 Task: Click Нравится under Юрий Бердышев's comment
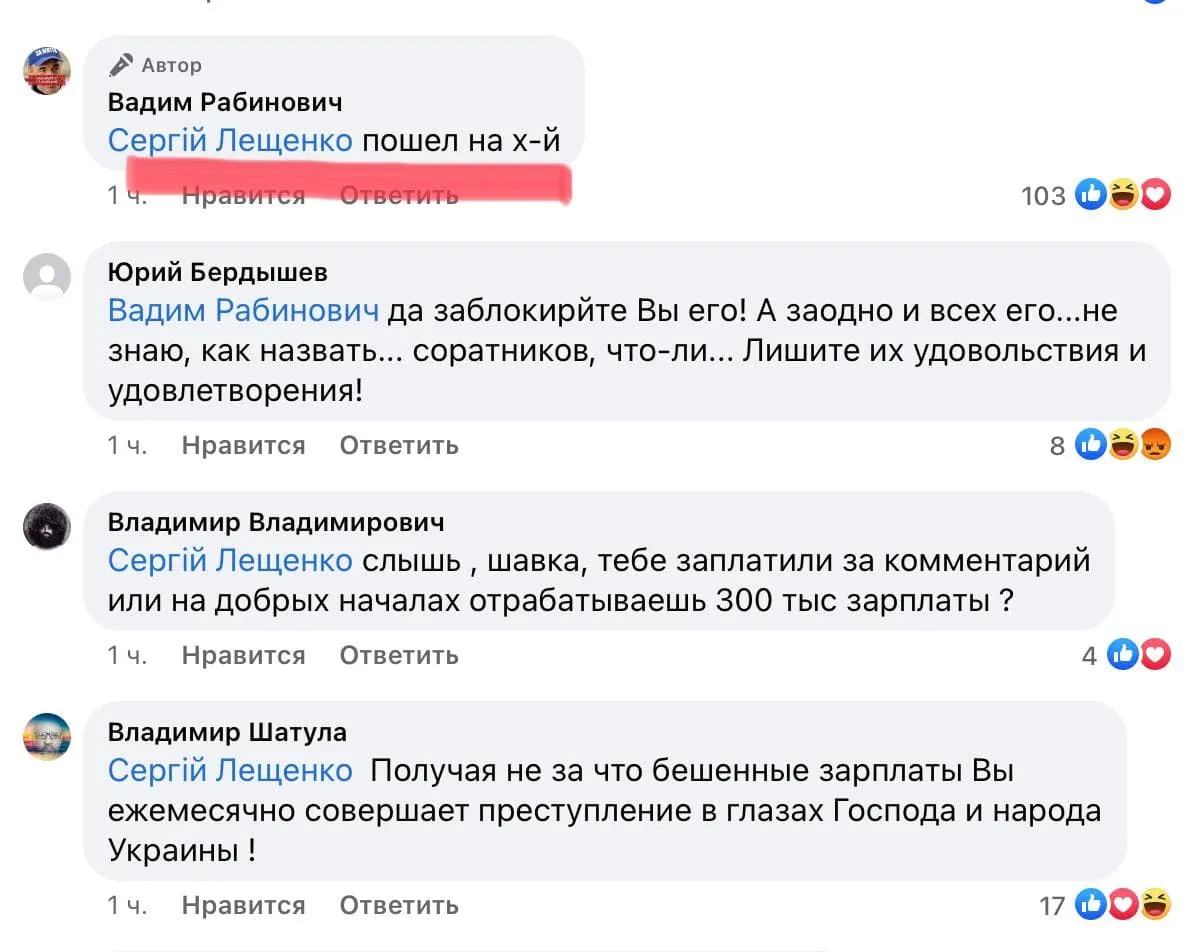click(244, 445)
